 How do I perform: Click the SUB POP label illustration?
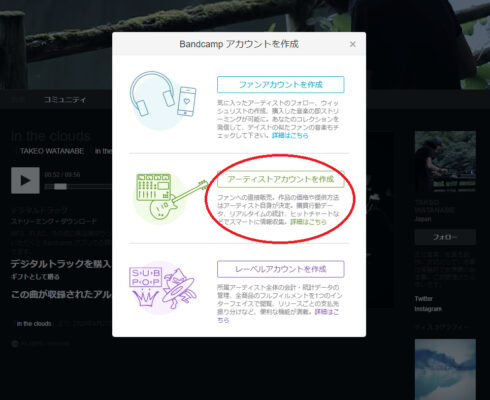163,288
